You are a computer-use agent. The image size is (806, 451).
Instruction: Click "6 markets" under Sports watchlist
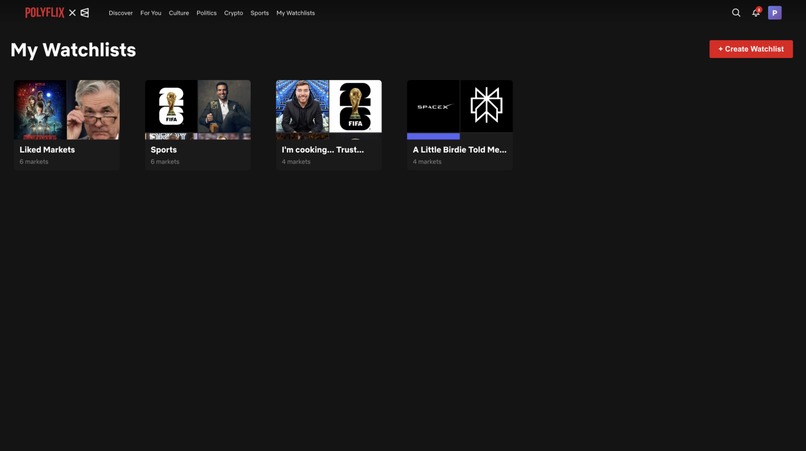coord(165,161)
